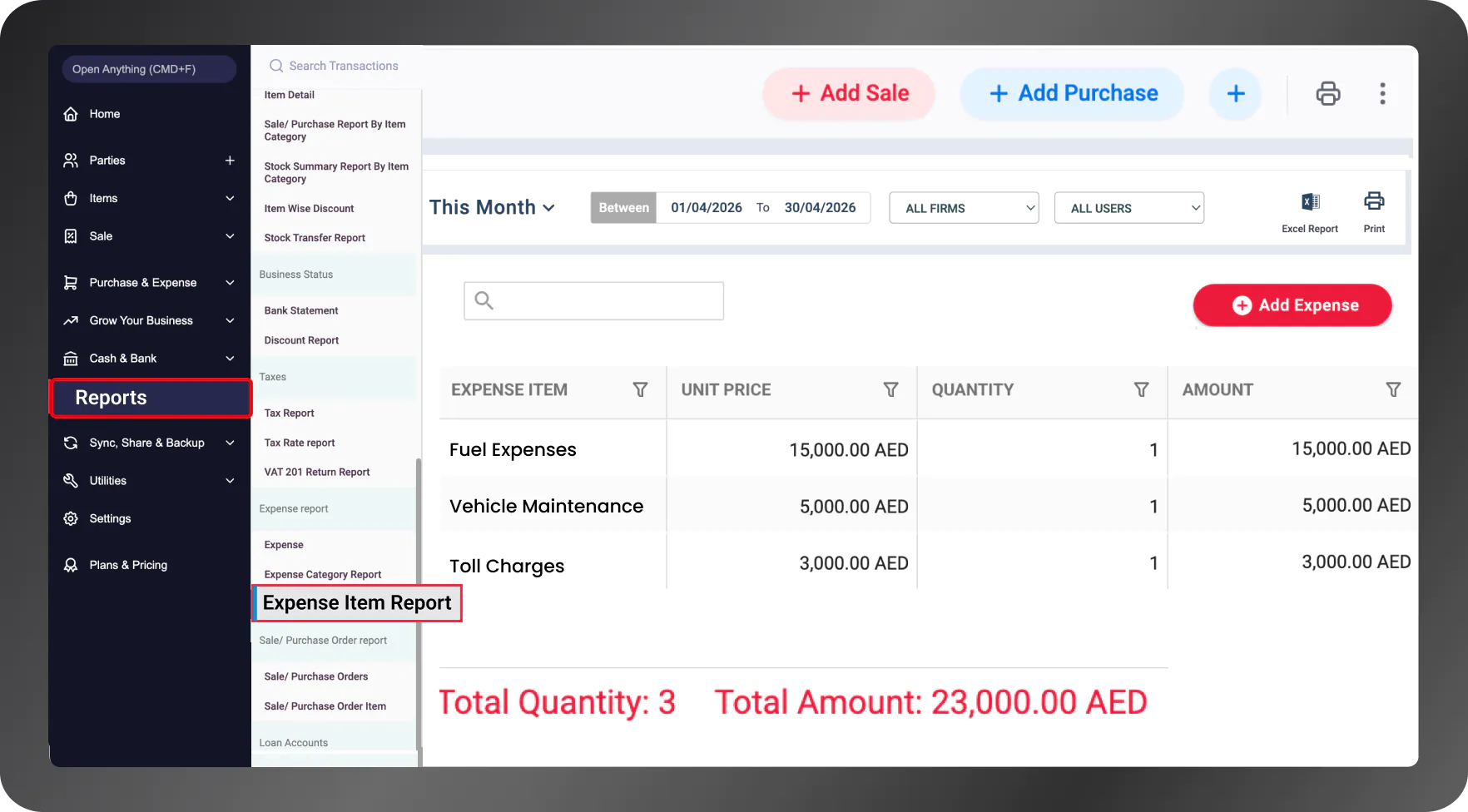Click the Grow Your Business trend icon
1468x812 pixels.
(71, 320)
